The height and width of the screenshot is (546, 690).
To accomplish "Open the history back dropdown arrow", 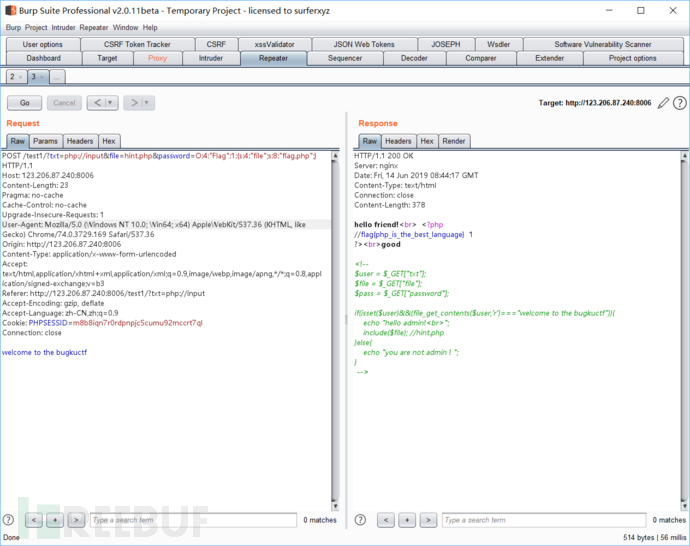I will click(110, 103).
